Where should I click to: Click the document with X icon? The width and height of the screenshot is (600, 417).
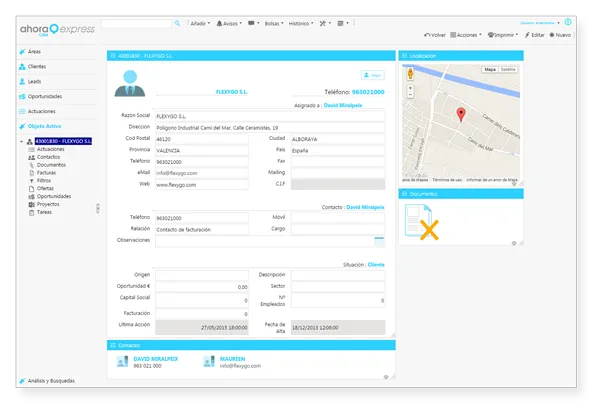(421, 223)
